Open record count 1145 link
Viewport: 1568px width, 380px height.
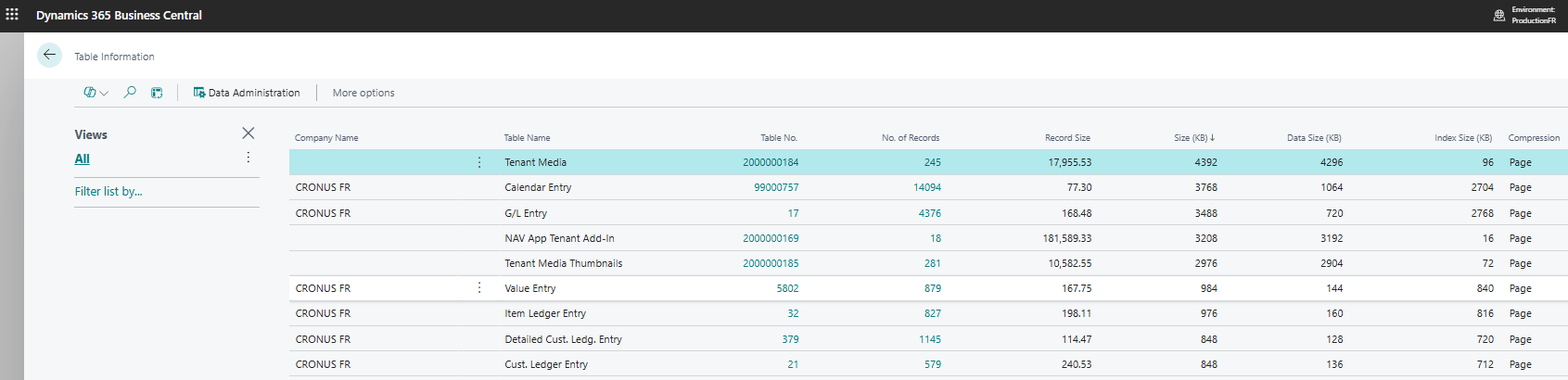[930, 339]
